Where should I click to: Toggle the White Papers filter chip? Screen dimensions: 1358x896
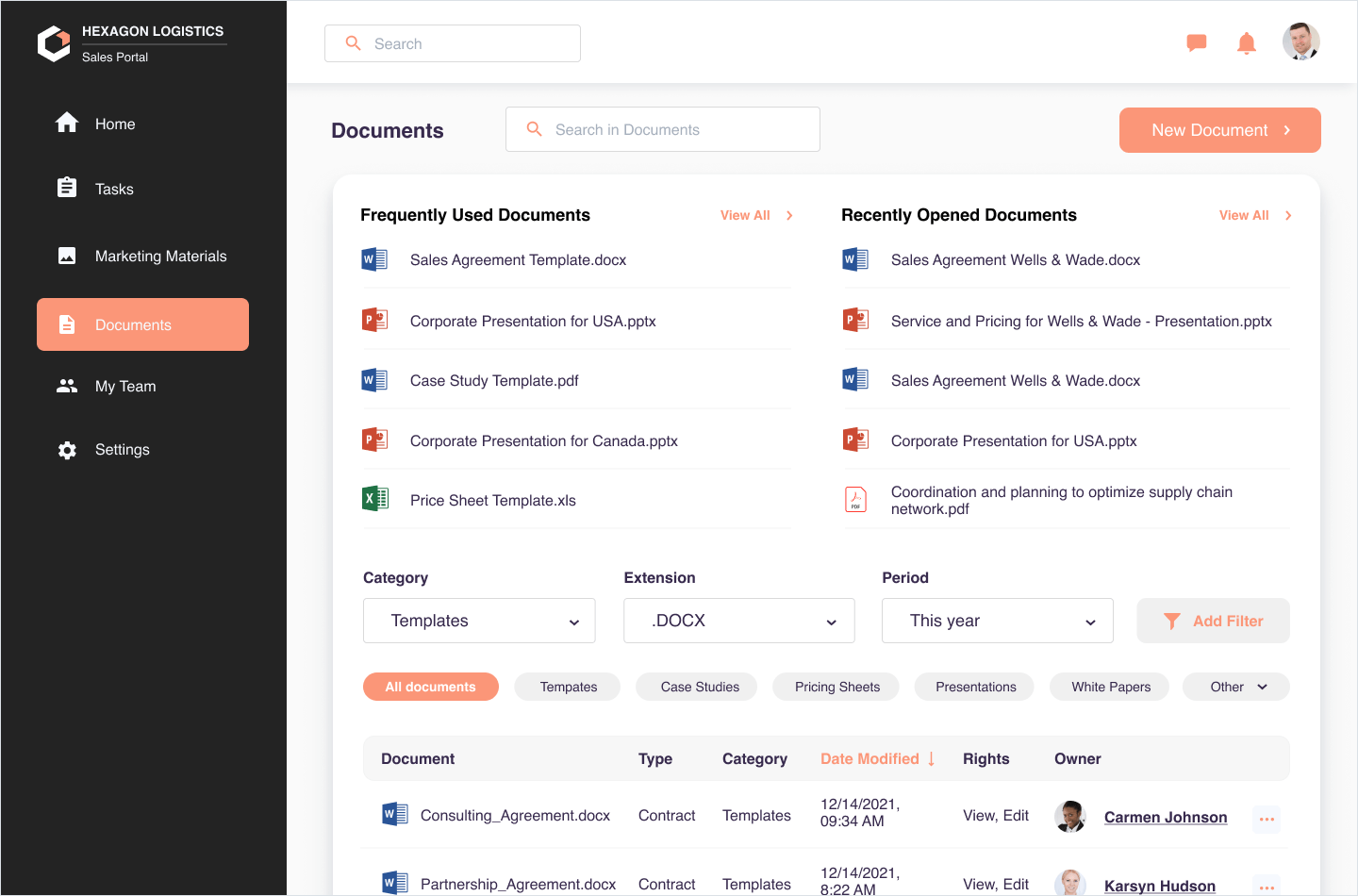point(1110,687)
